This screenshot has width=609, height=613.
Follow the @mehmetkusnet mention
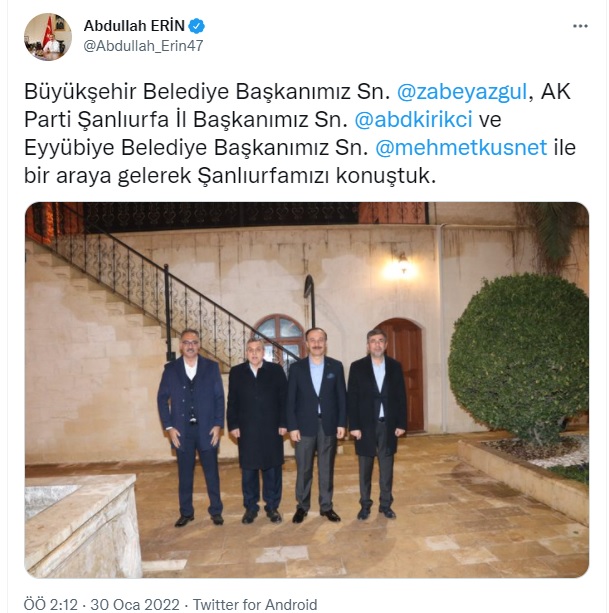coord(461,148)
